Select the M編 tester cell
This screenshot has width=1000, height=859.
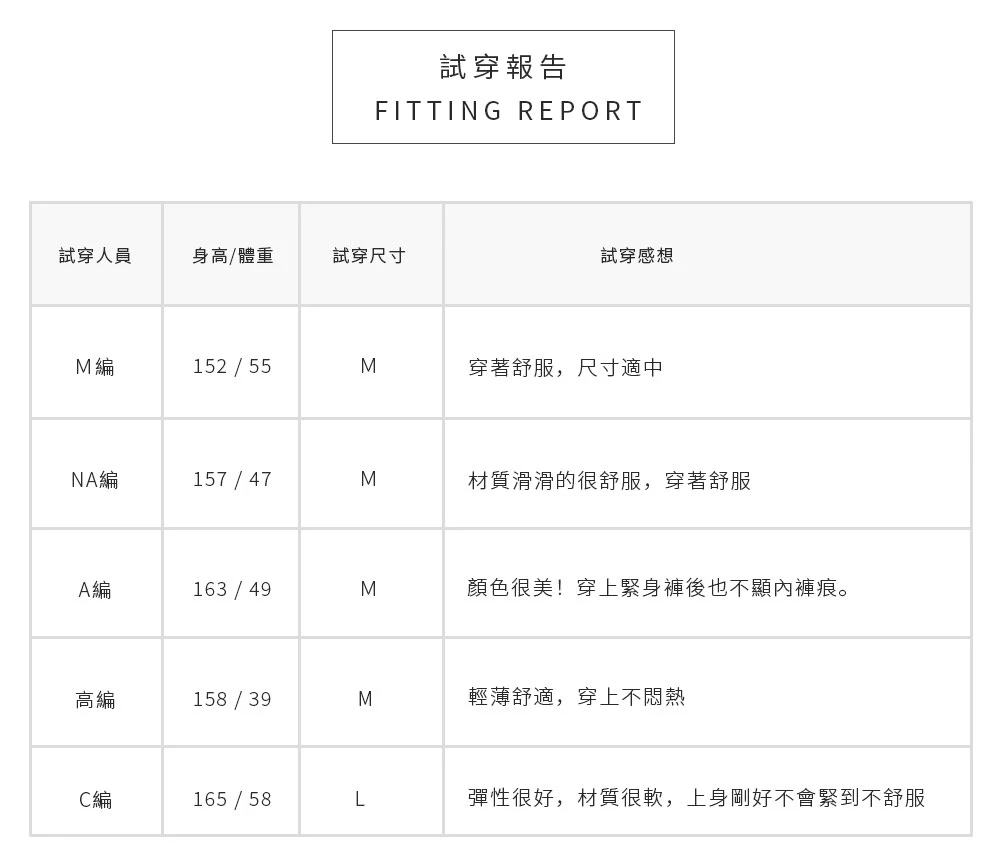(x=95, y=367)
